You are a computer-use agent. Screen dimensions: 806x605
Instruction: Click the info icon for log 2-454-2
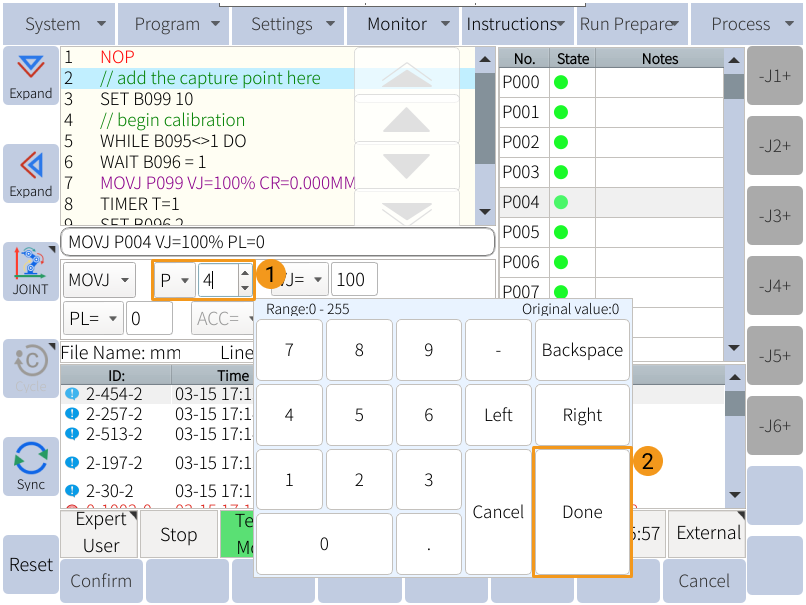71,394
